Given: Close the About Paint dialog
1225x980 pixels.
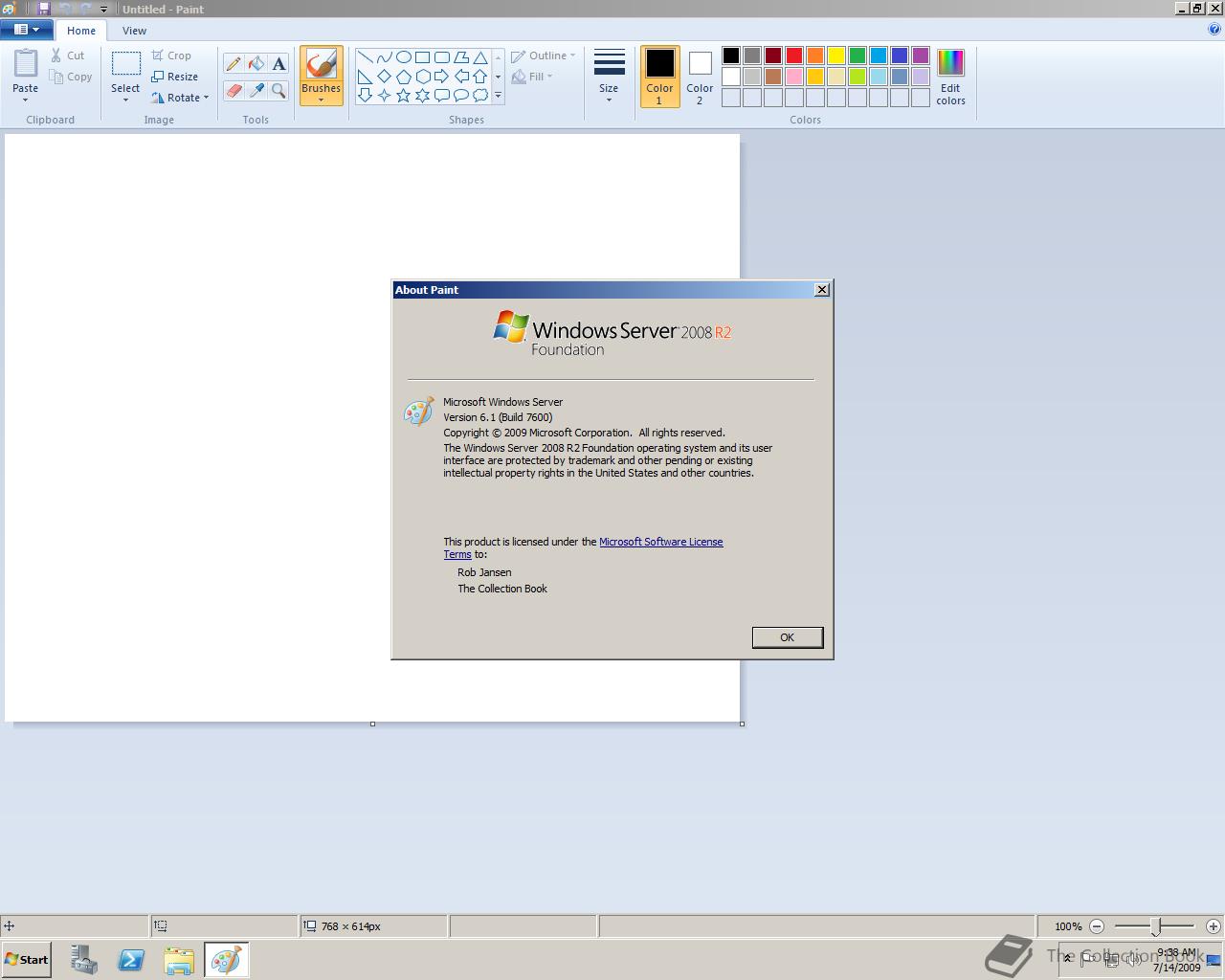Looking at the screenshot, I should point(821,290).
